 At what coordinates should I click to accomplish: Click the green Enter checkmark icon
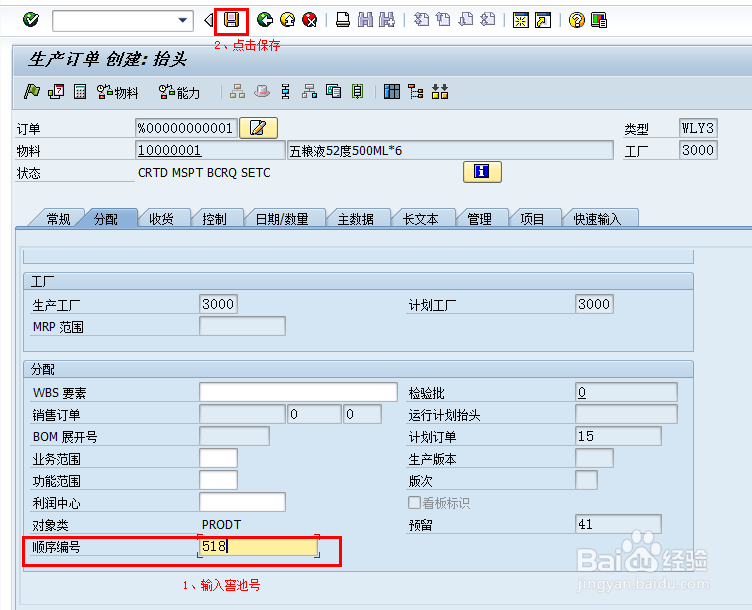[31, 20]
